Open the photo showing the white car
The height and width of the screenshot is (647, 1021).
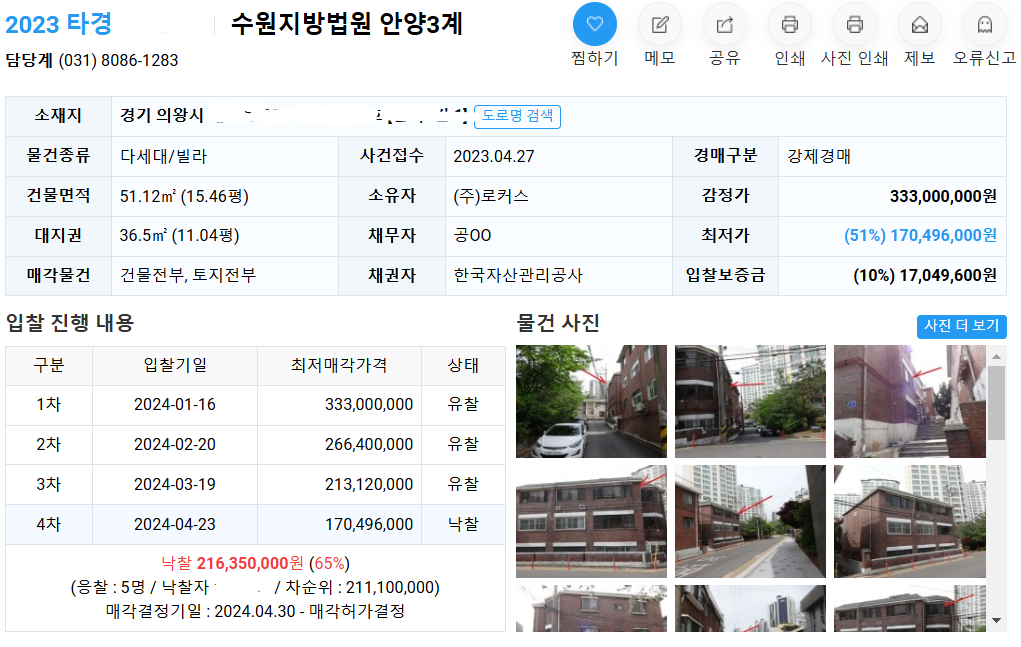591,401
